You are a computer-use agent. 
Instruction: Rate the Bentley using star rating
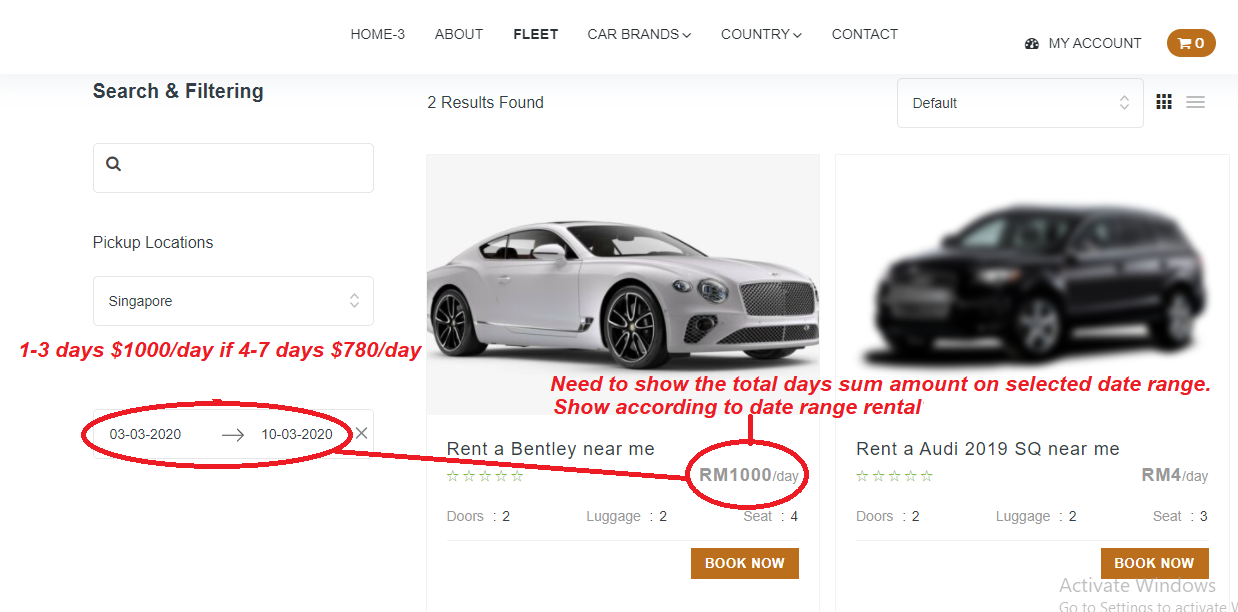pyautogui.click(x=485, y=476)
